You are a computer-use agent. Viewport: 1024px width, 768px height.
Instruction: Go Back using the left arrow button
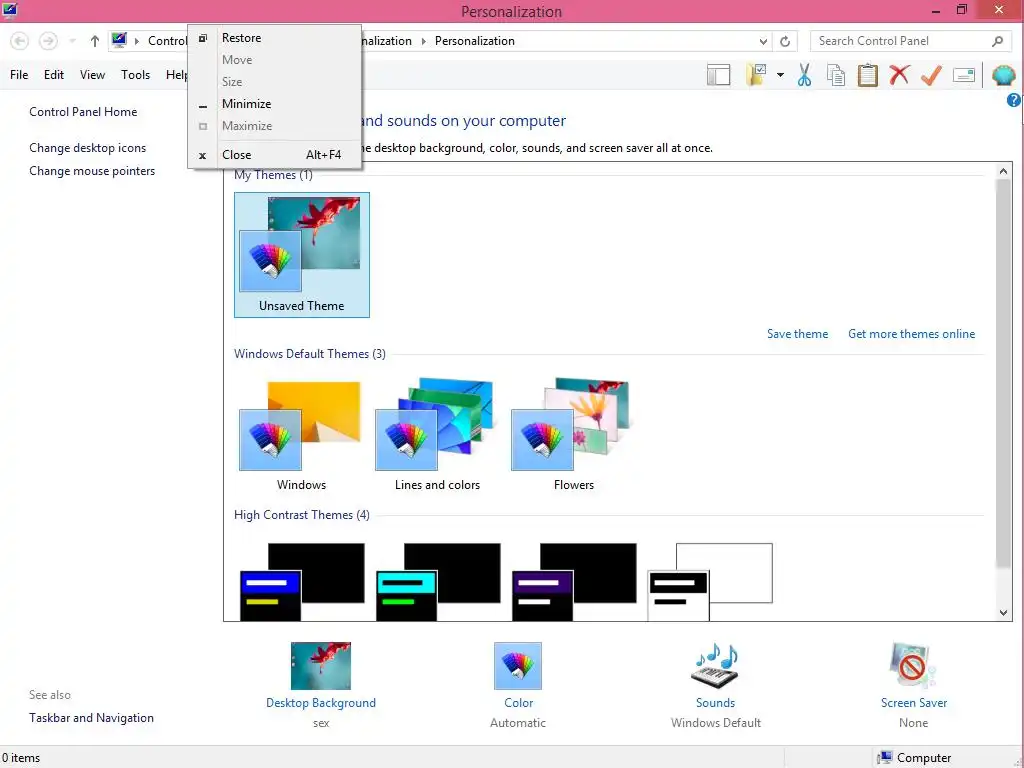click(x=20, y=41)
